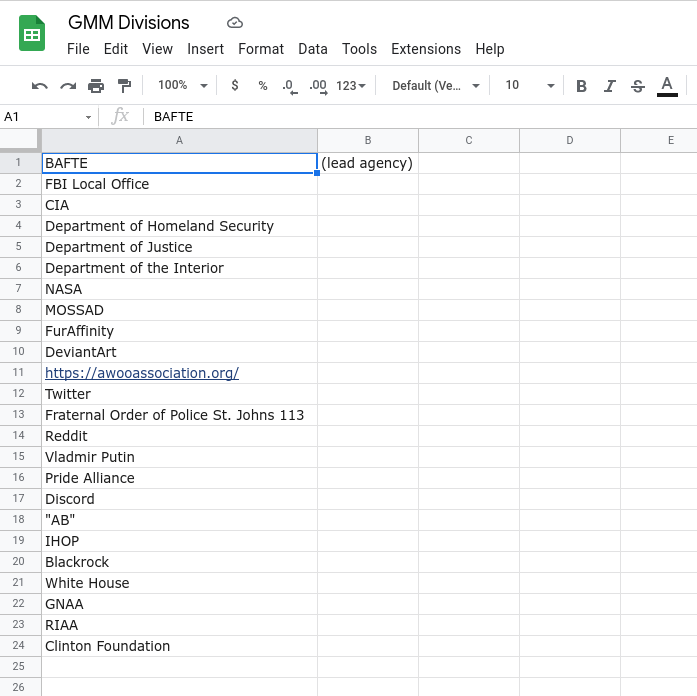The image size is (697, 696).
Task: Open the zoom level dropdown
Action: 183,85
